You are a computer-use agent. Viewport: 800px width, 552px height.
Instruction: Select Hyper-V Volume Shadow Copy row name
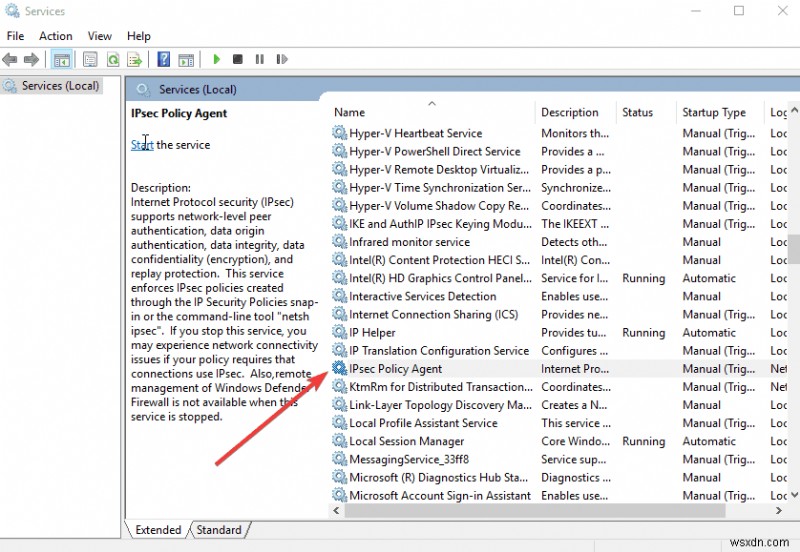(439, 206)
